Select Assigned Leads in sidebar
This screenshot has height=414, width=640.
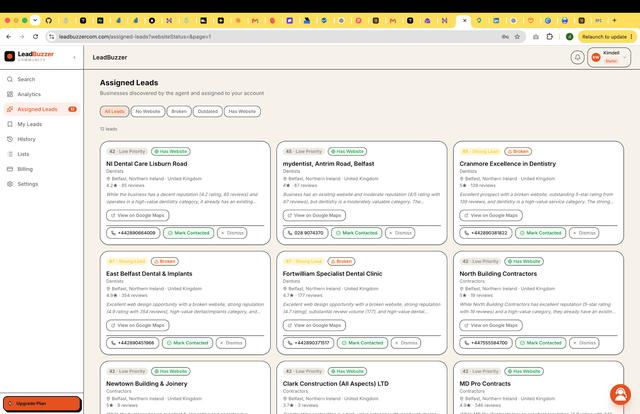coord(41,109)
